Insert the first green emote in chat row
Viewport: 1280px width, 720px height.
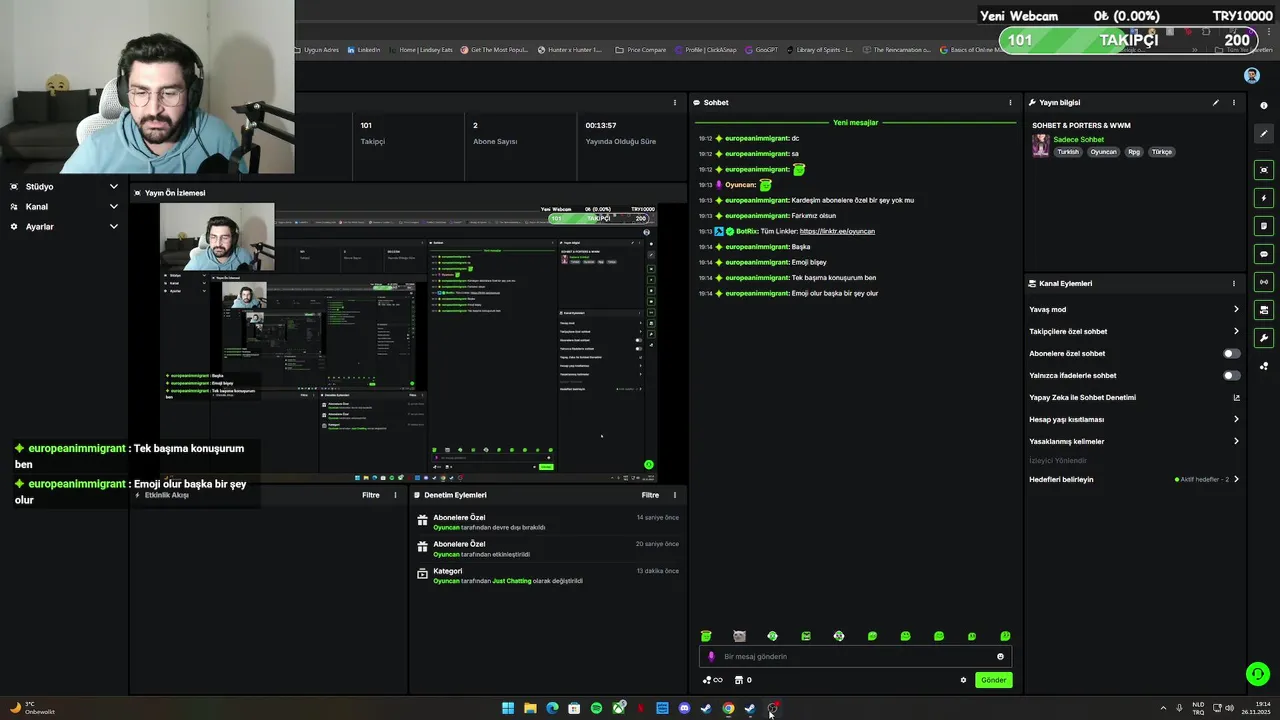(x=706, y=636)
